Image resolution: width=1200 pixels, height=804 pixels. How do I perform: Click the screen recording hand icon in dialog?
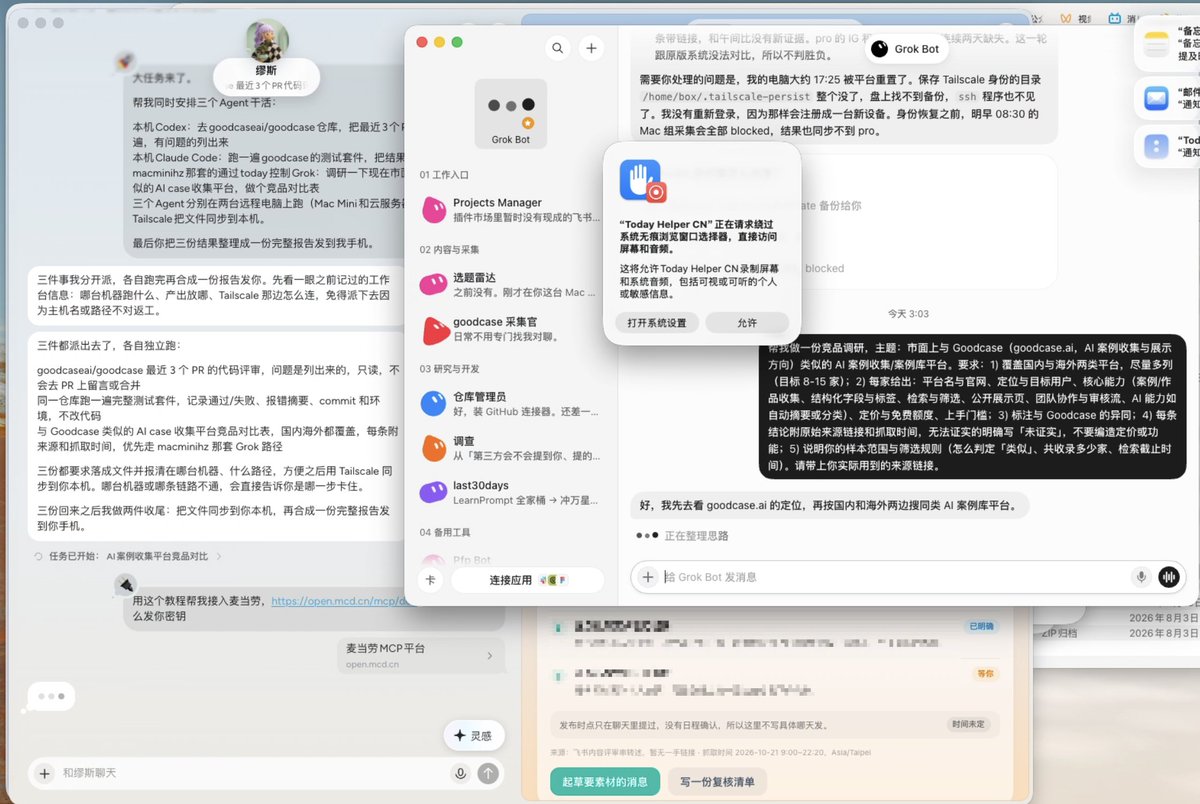[x=641, y=181]
